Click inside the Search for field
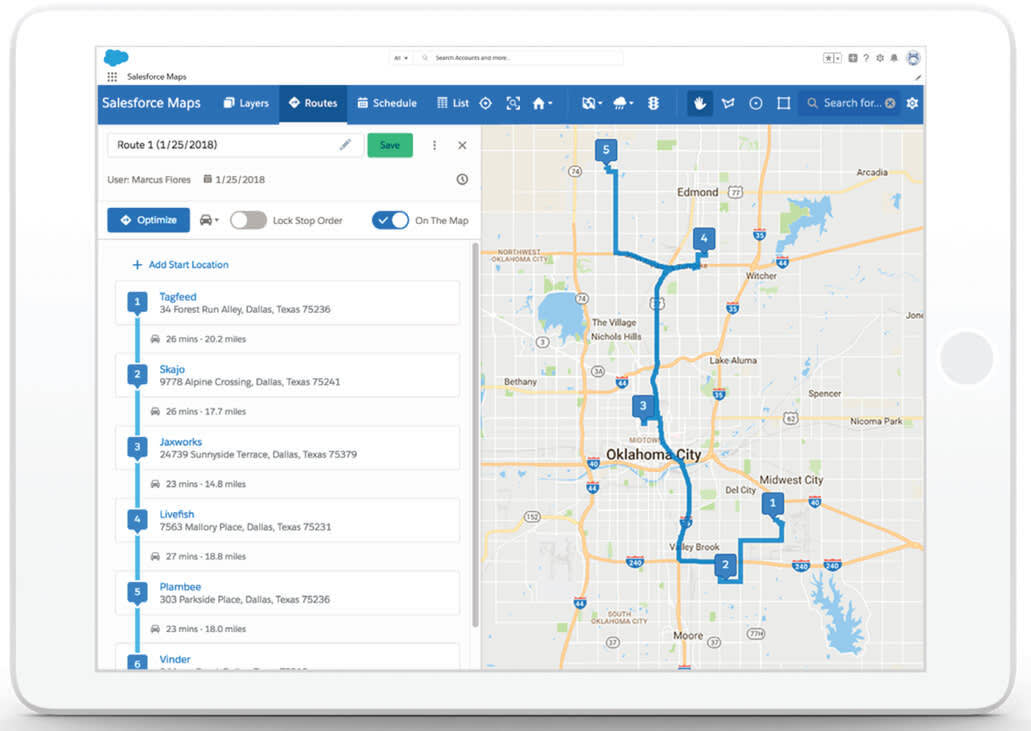 tap(855, 103)
